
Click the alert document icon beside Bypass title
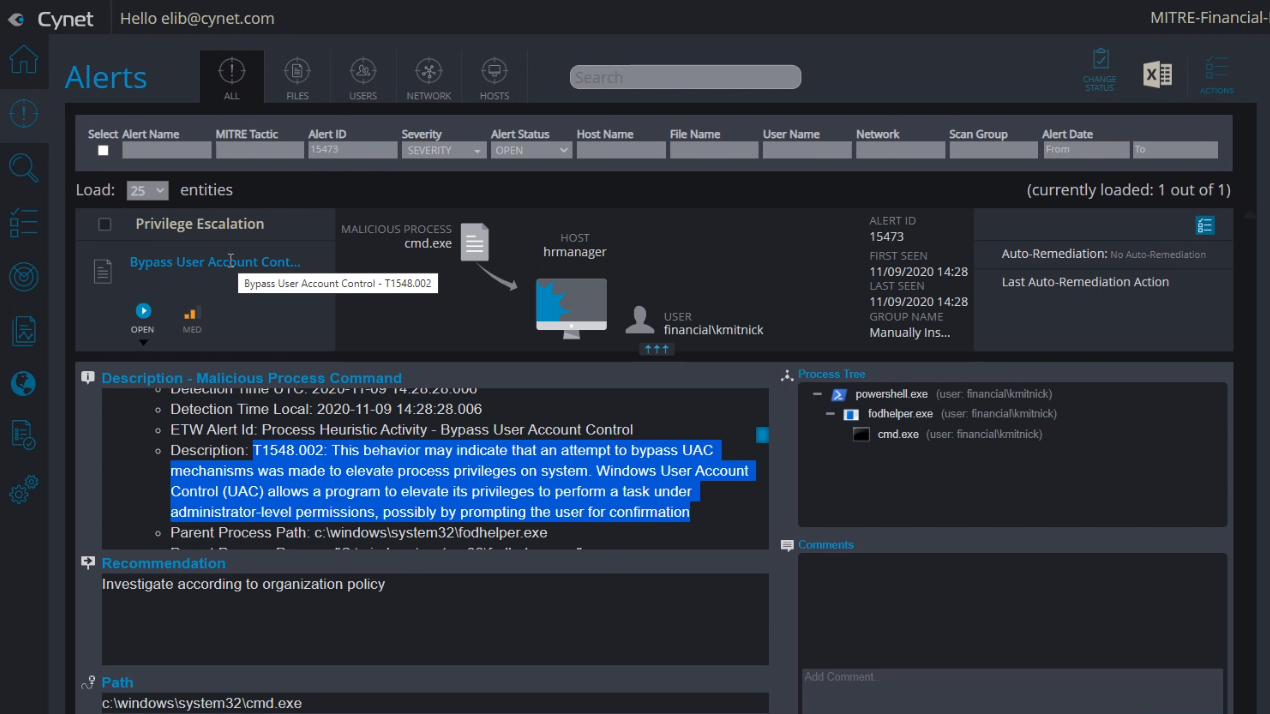pyautogui.click(x=102, y=270)
